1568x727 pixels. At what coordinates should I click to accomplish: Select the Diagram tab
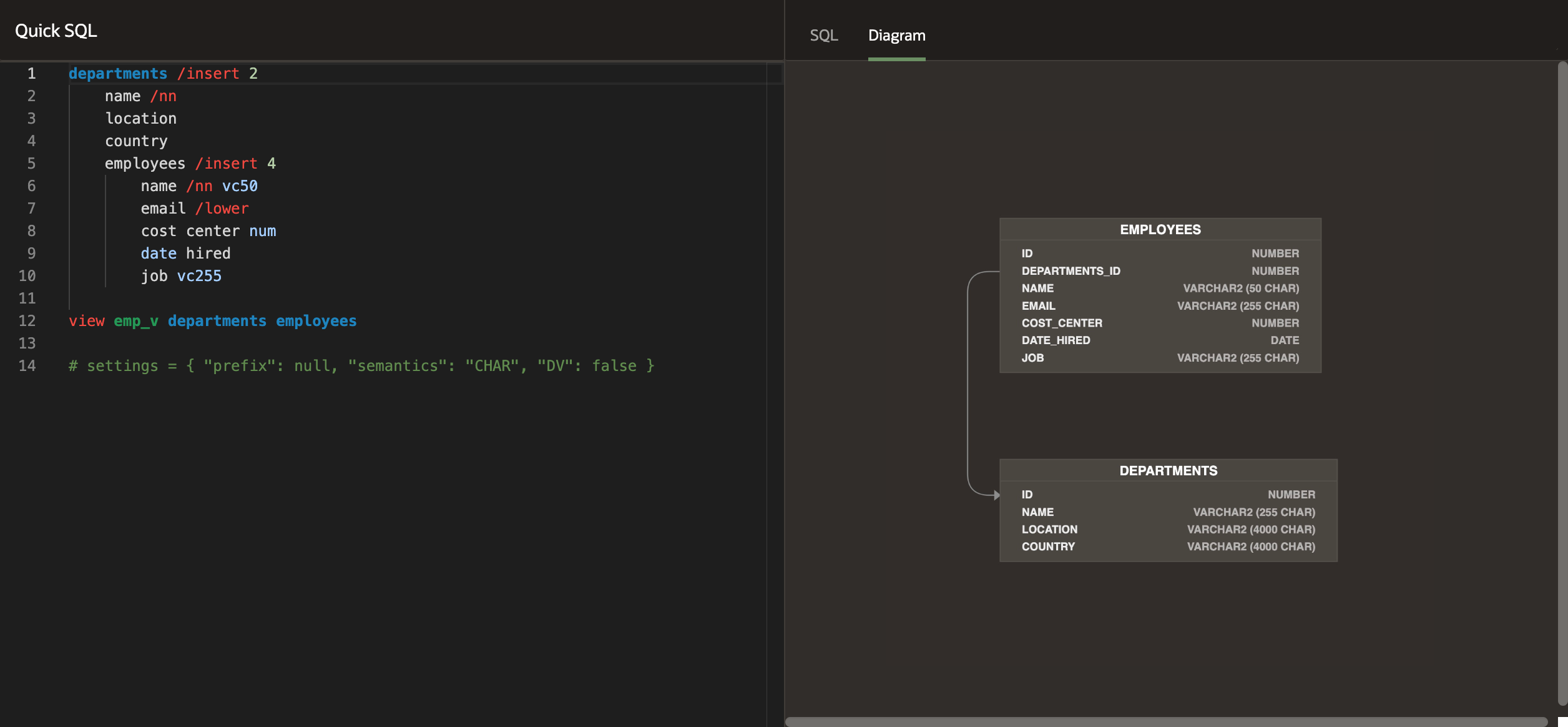(x=896, y=36)
